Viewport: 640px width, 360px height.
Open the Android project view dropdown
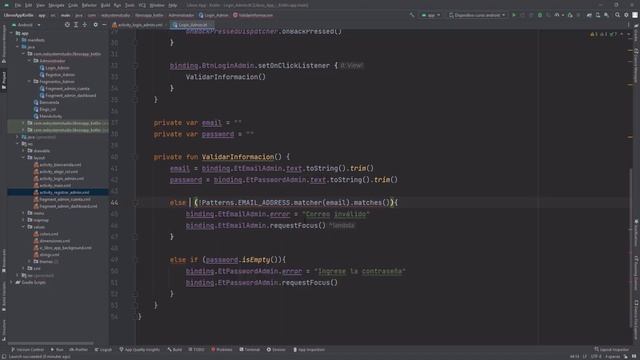tap(27, 25)
